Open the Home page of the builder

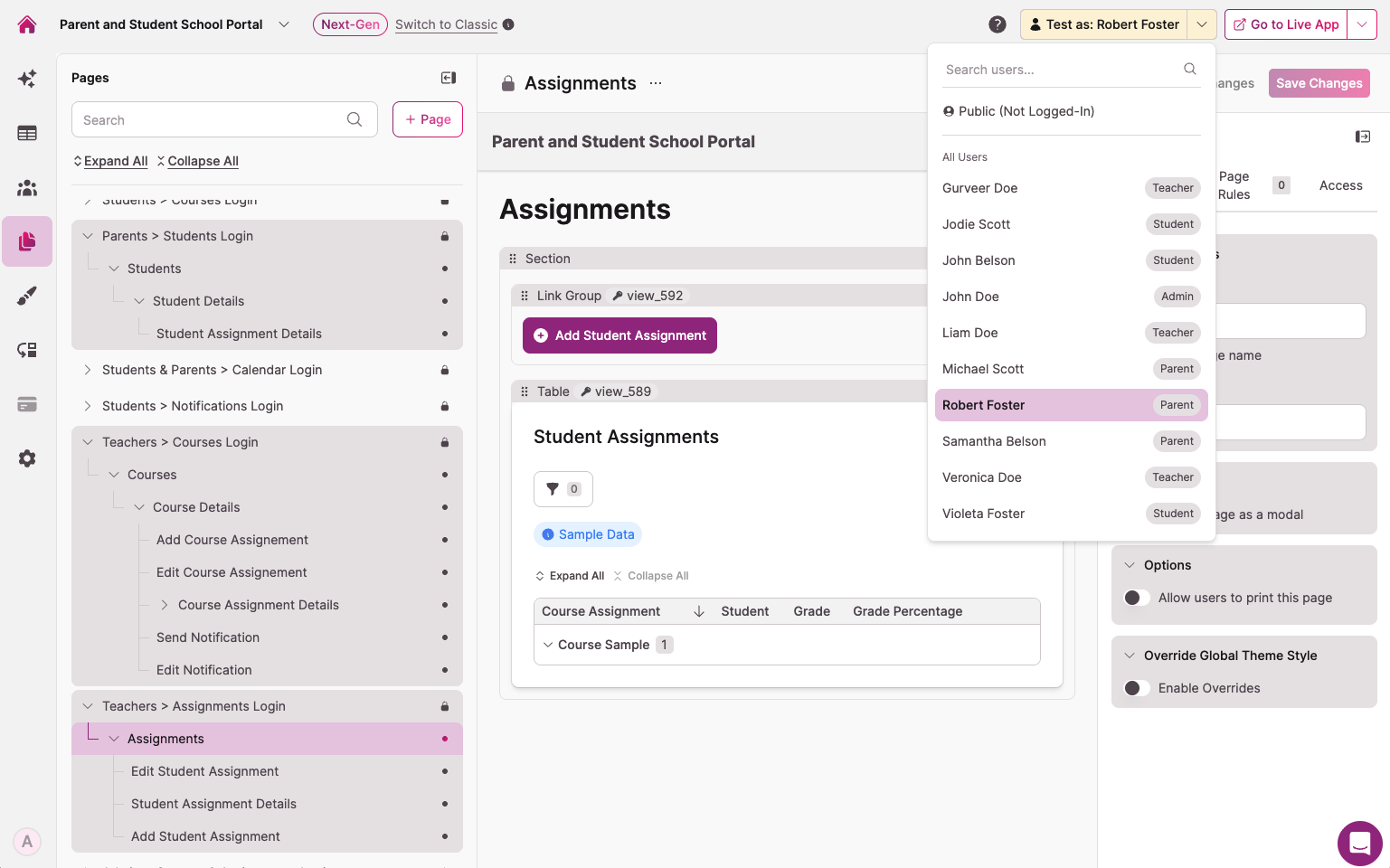[x=26, y=24]
